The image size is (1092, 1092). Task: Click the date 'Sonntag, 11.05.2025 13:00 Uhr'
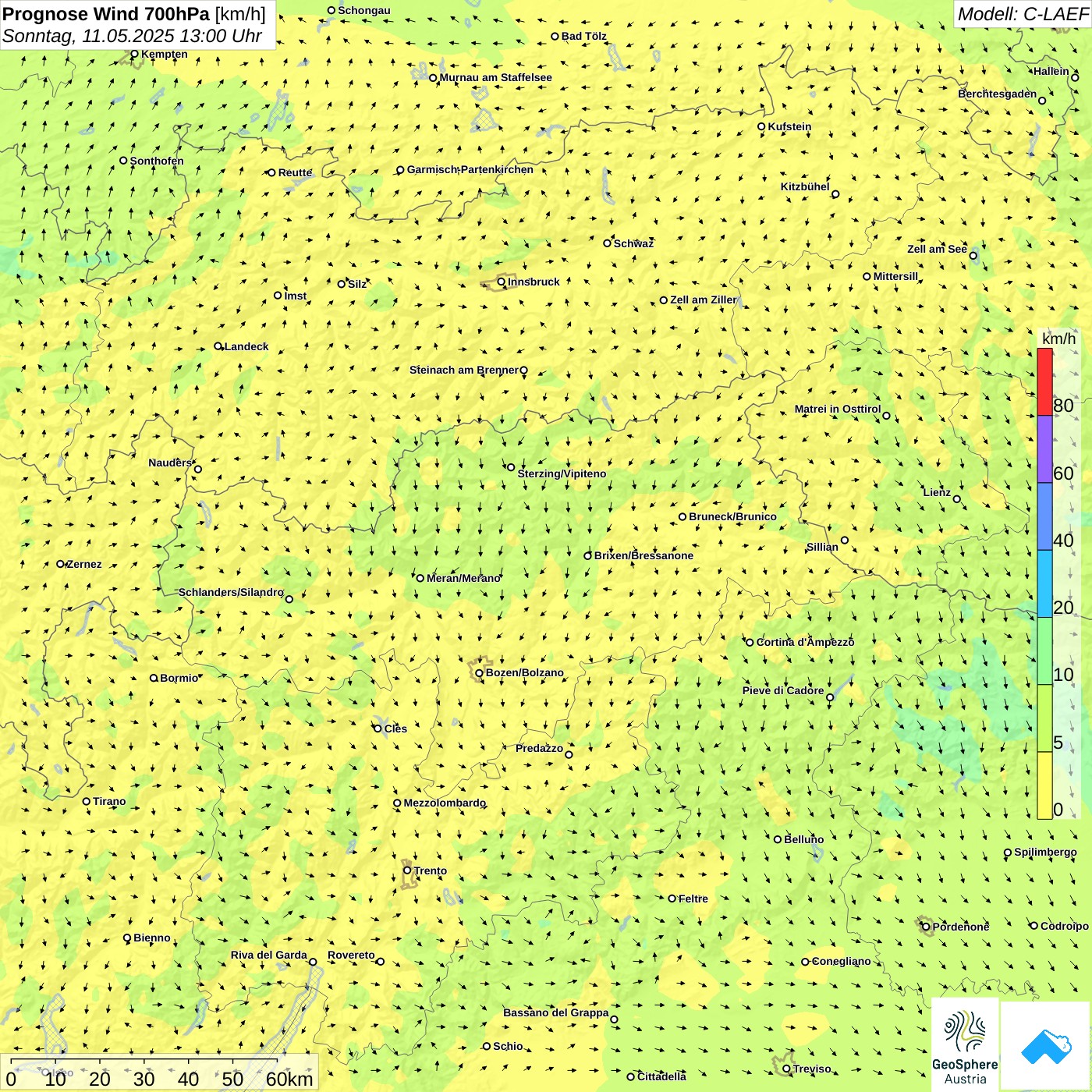coord(133,36)
